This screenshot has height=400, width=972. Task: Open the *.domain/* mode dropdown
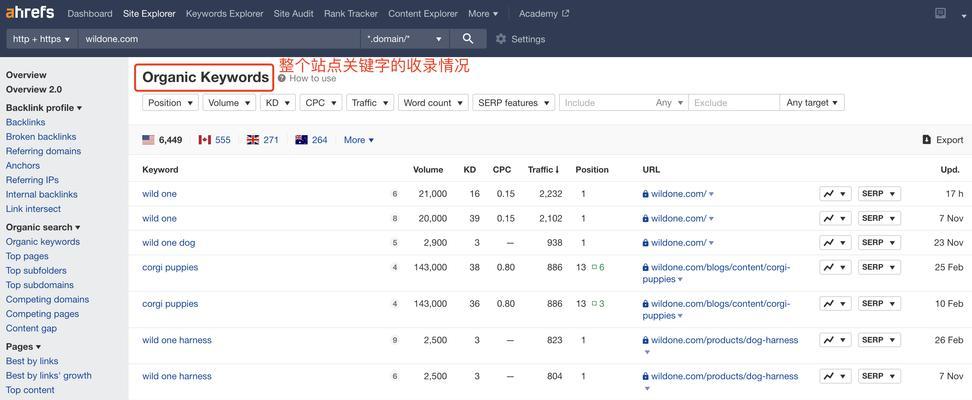(405, 38)
